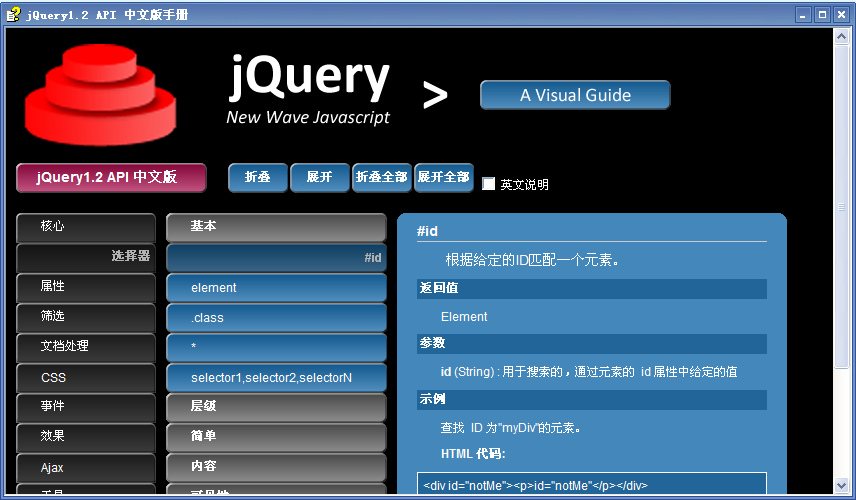
Task: Open the Ajax category
Action: 86,467
